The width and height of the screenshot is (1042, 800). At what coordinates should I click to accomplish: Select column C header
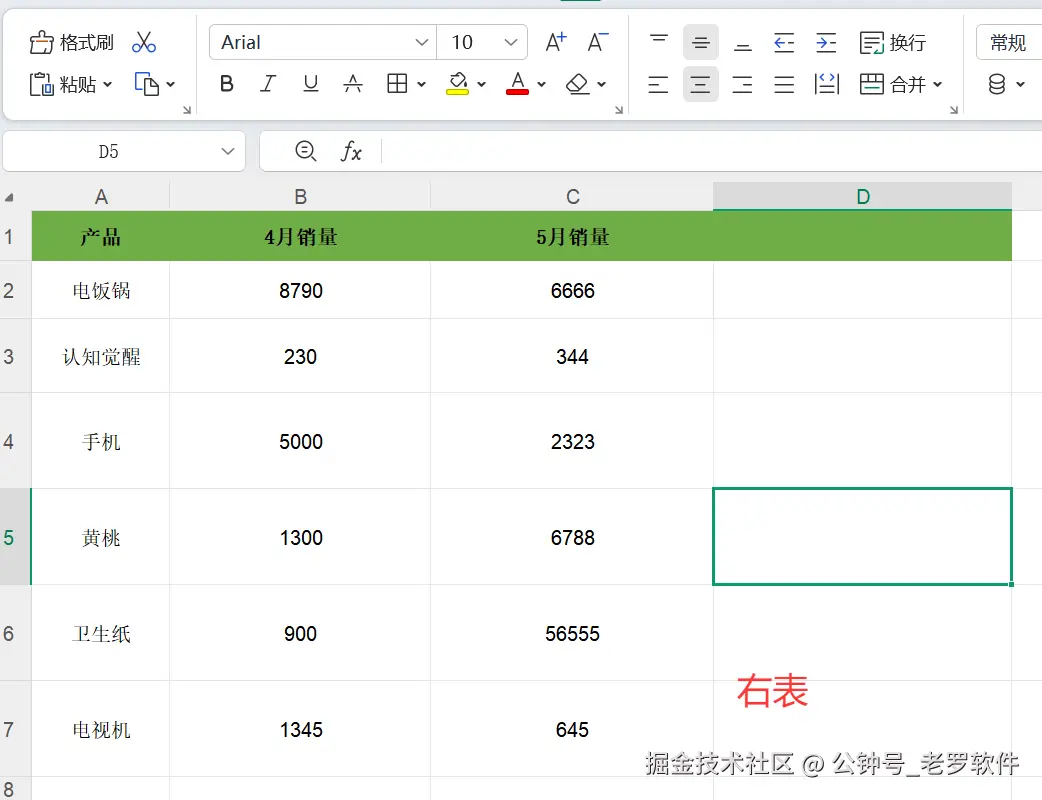coord(572,197)
